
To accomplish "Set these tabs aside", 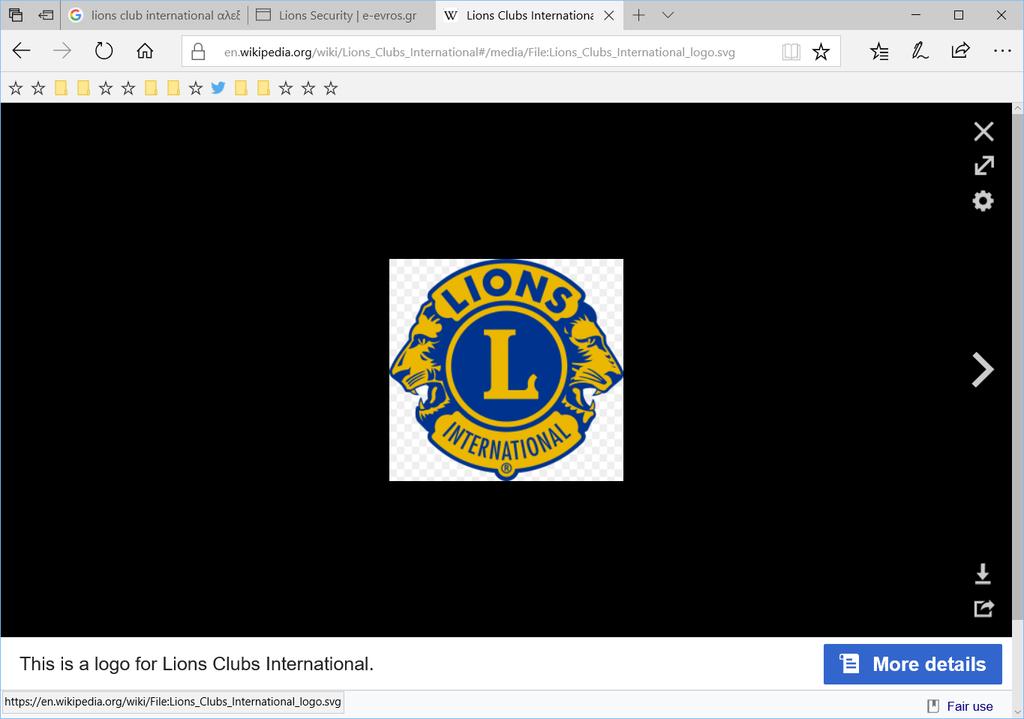I will point(46,15).
